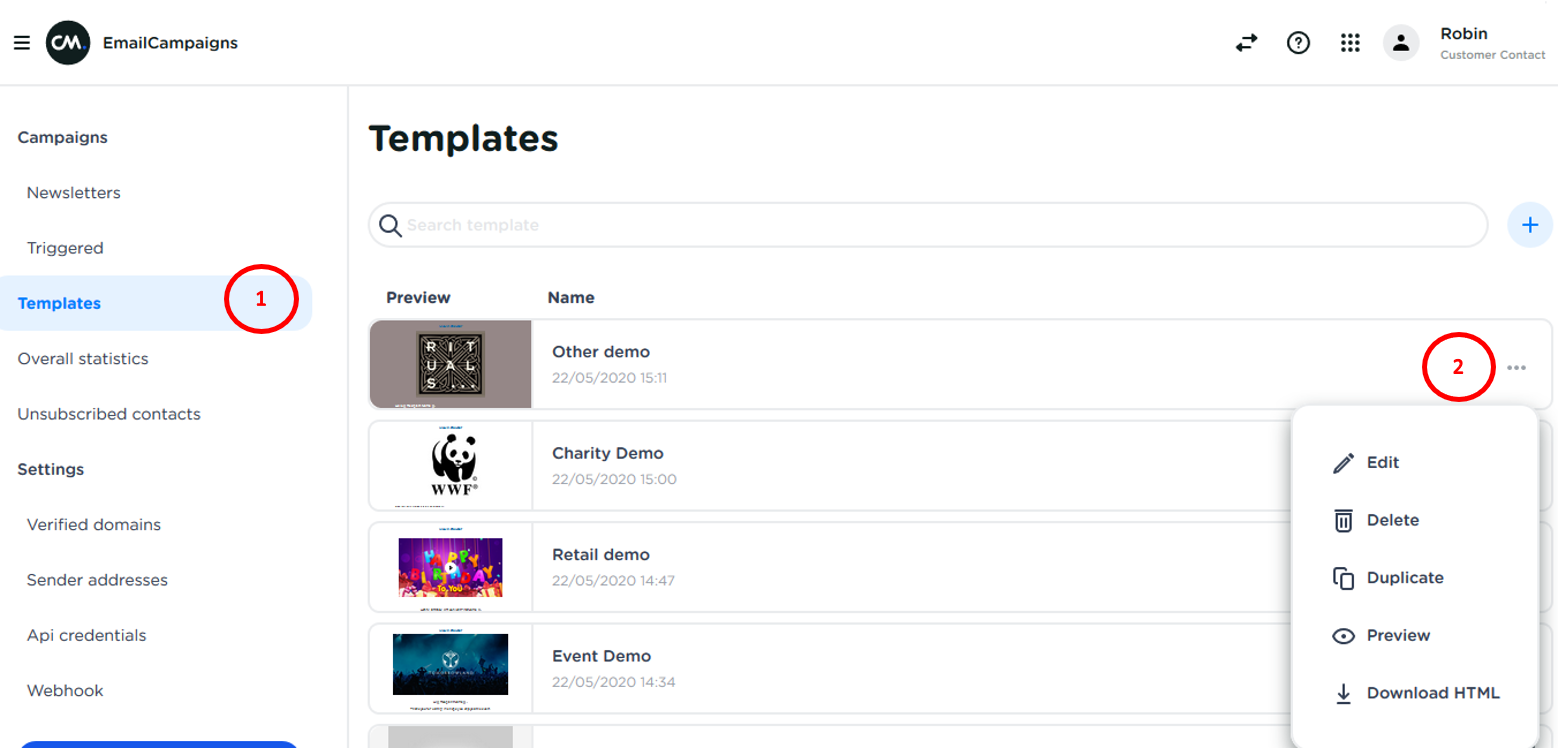Viewport: 1558px width, 748px height.
Task: Click the CM logo icon
Action: (68, 43)
